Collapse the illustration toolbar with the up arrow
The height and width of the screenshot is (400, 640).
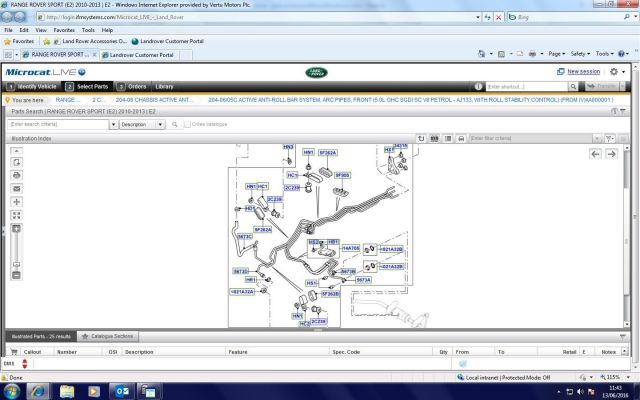[x=16, y=151]
